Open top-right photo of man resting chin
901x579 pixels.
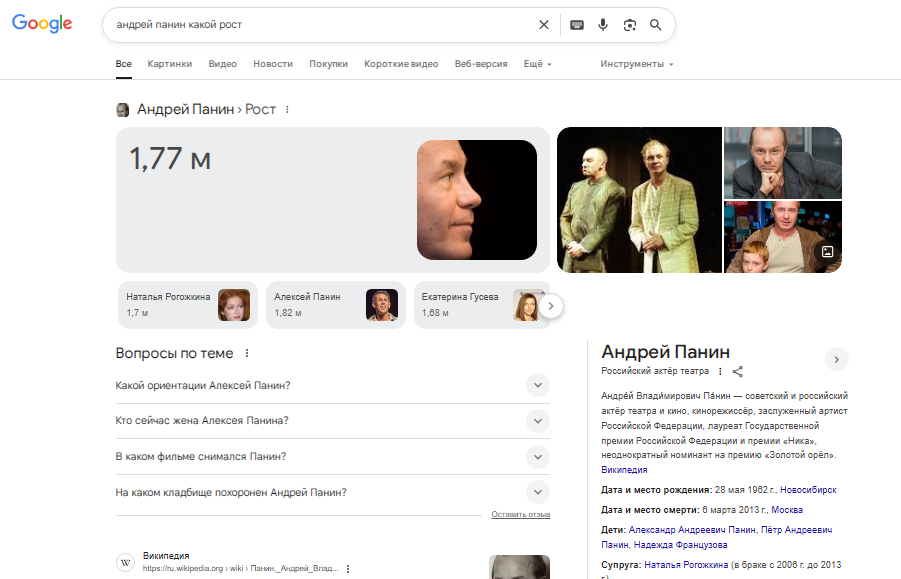pyautogui.click(x=783, y=163)
